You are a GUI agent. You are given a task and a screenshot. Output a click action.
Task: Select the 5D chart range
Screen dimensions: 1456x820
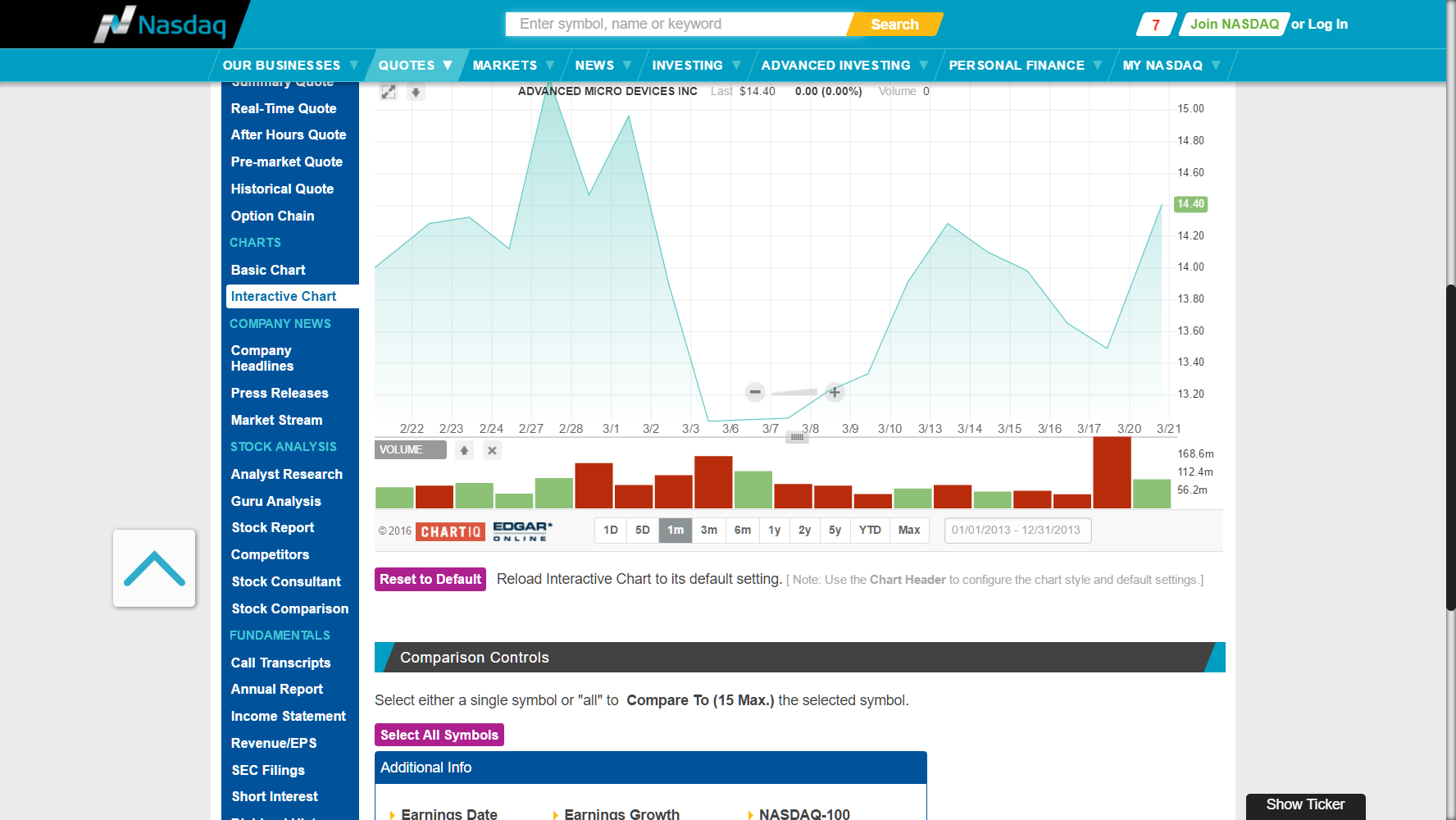pos(643,531)
